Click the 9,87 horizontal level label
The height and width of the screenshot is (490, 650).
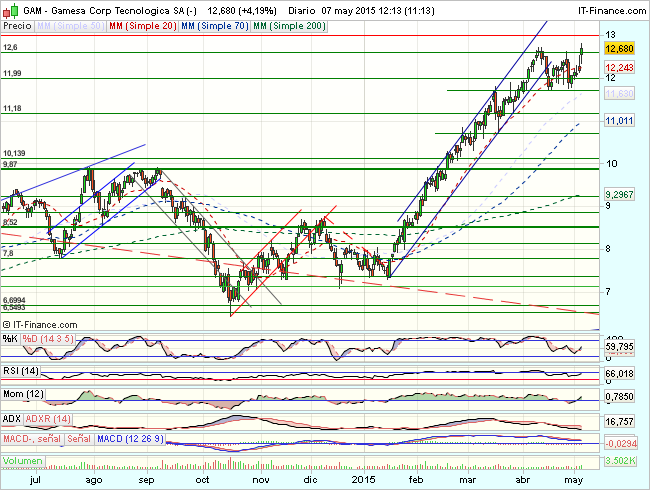coord(10,164)
